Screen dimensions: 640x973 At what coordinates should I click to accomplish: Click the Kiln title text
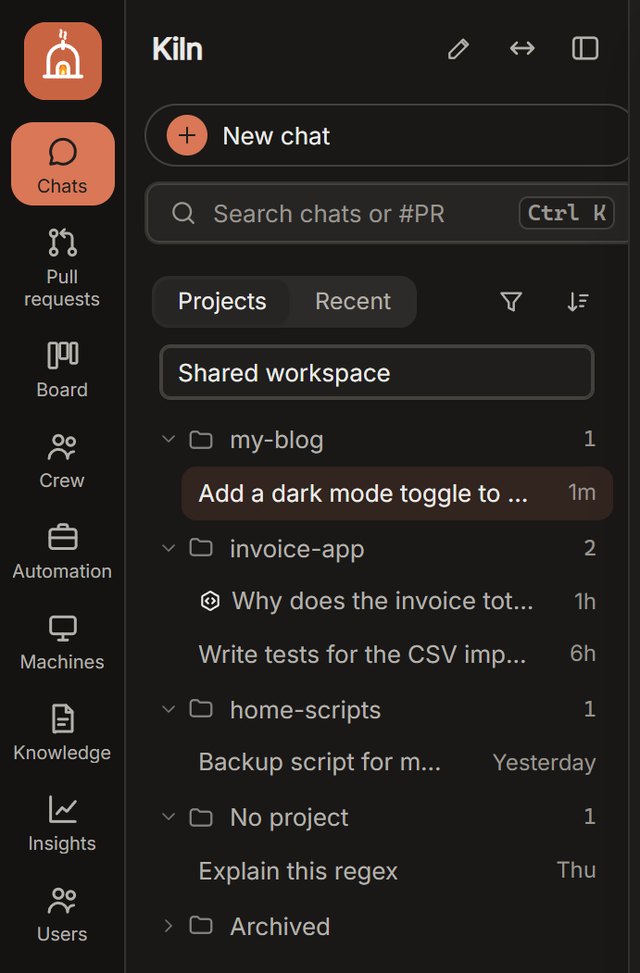[x=178, y=49]
